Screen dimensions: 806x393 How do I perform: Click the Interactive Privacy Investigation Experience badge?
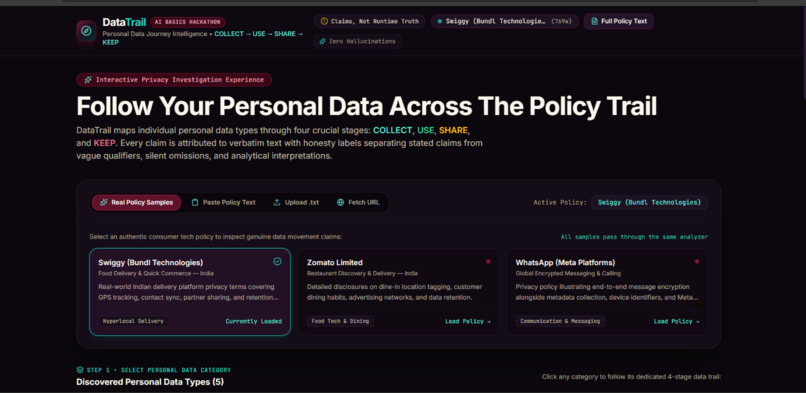174,80
